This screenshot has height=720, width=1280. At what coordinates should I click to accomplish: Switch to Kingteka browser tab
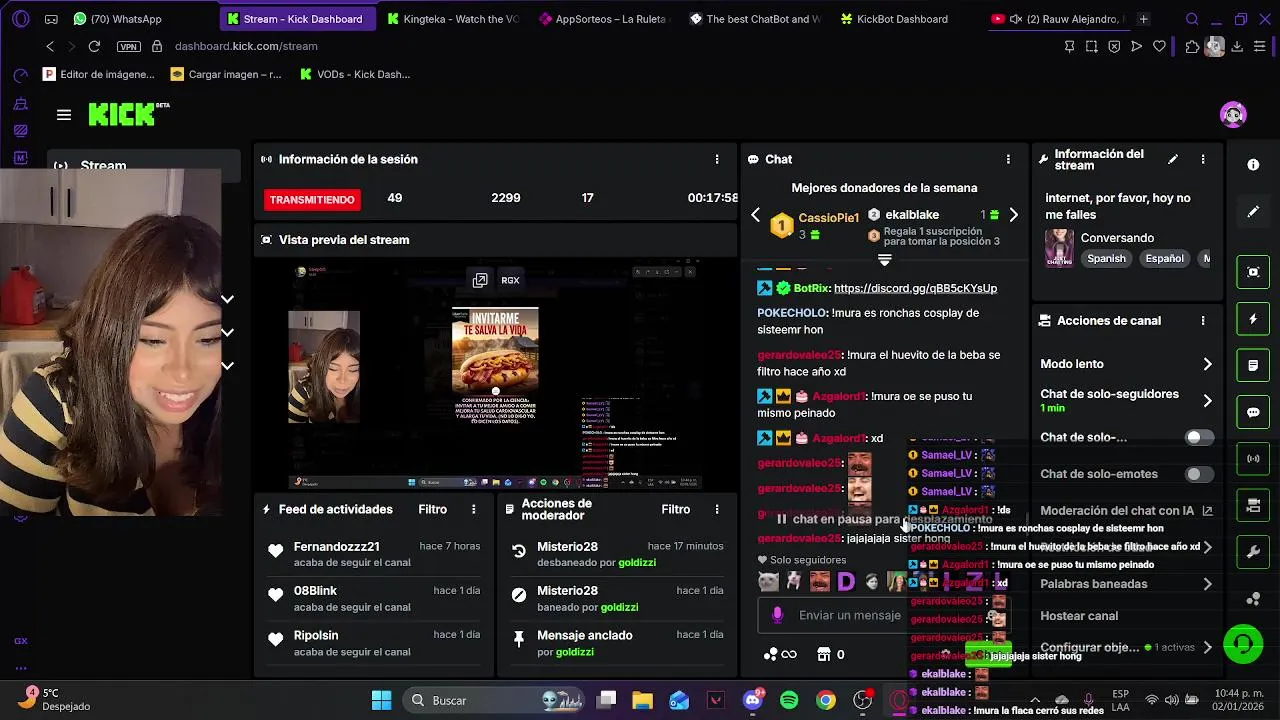tap(453, 19)
